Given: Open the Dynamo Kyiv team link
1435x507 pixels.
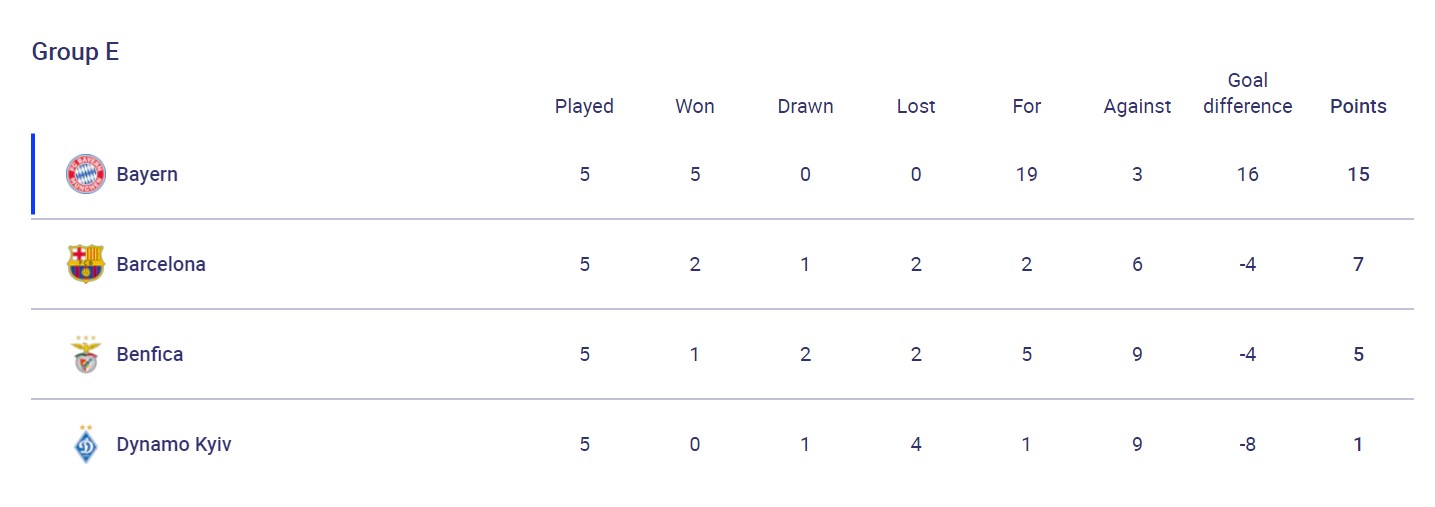Looking at the screenshot, I should [174, 444].
